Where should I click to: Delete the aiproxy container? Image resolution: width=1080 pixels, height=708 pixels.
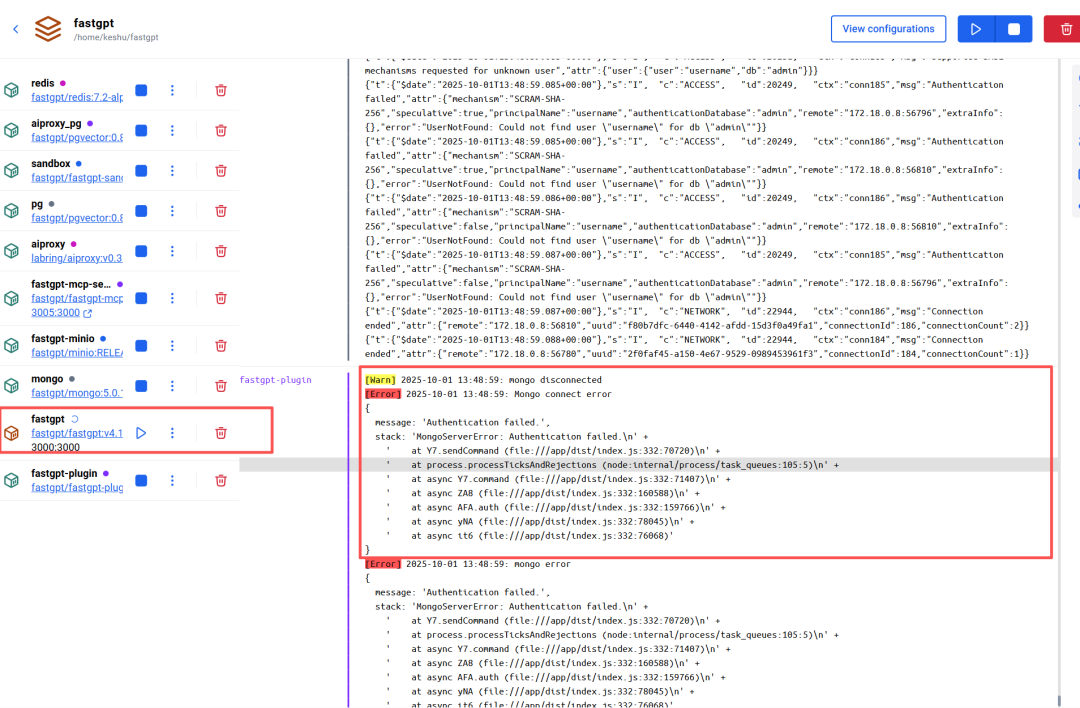click(x=221, y=251)
